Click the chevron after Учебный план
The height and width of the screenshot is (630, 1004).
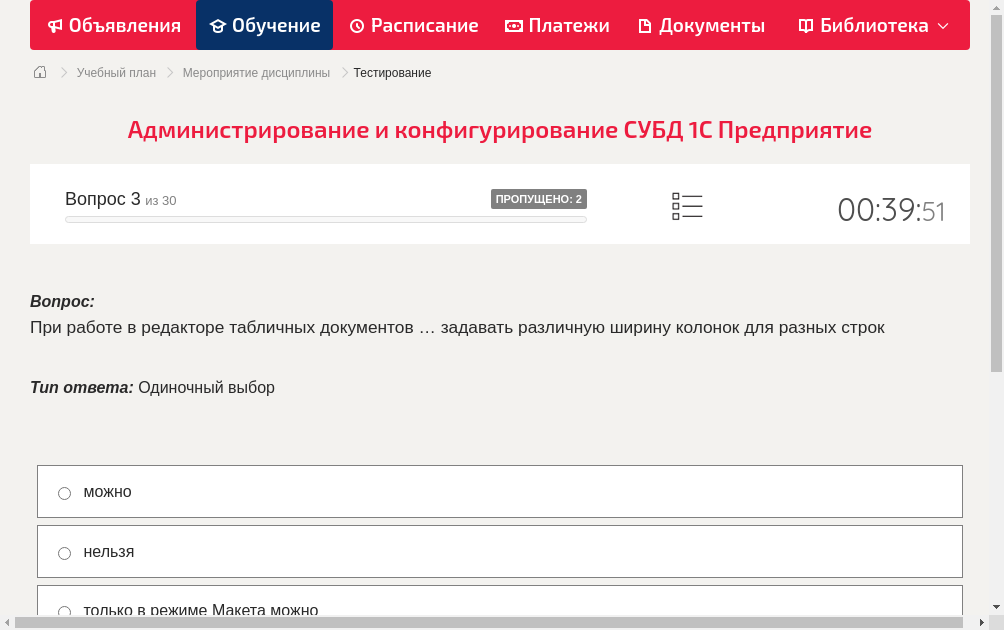tap(168, 72)
